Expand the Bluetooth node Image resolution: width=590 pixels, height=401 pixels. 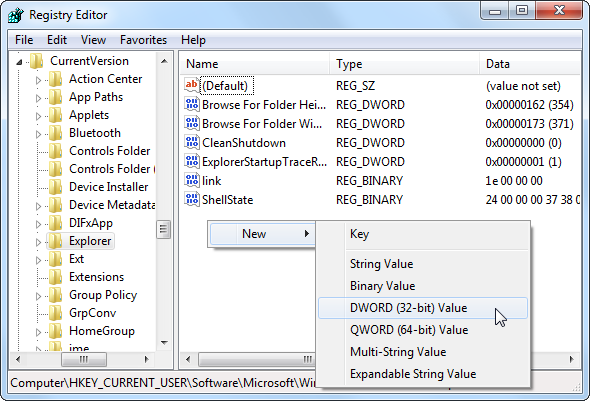pos(38,134)
